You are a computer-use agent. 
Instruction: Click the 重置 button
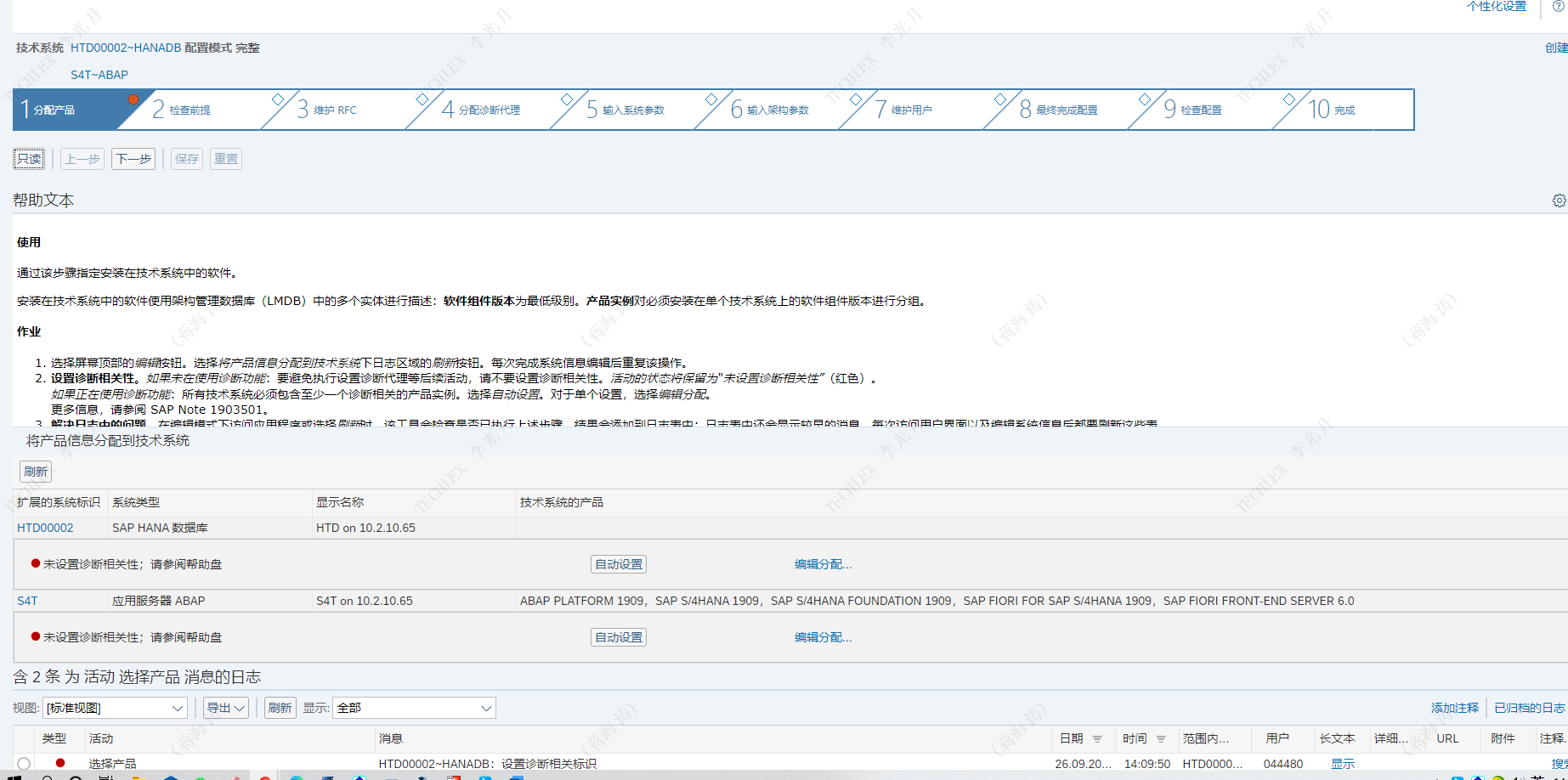click(x=226, y=159)
